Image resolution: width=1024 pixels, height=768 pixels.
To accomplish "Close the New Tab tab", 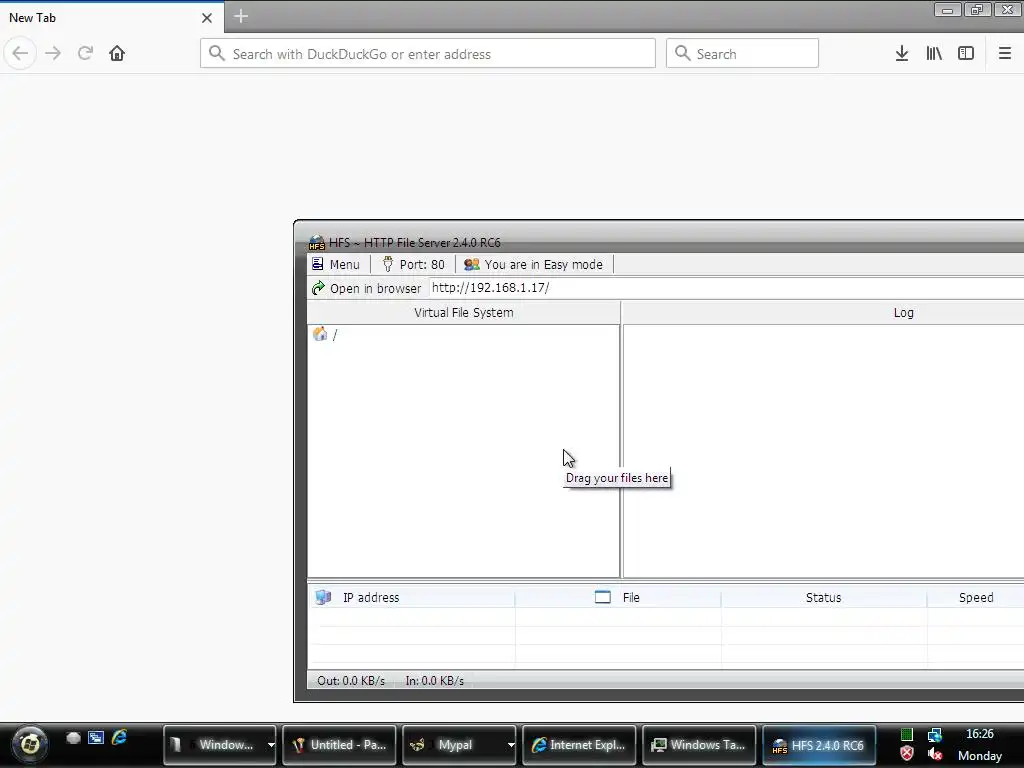I will (207, 18).
